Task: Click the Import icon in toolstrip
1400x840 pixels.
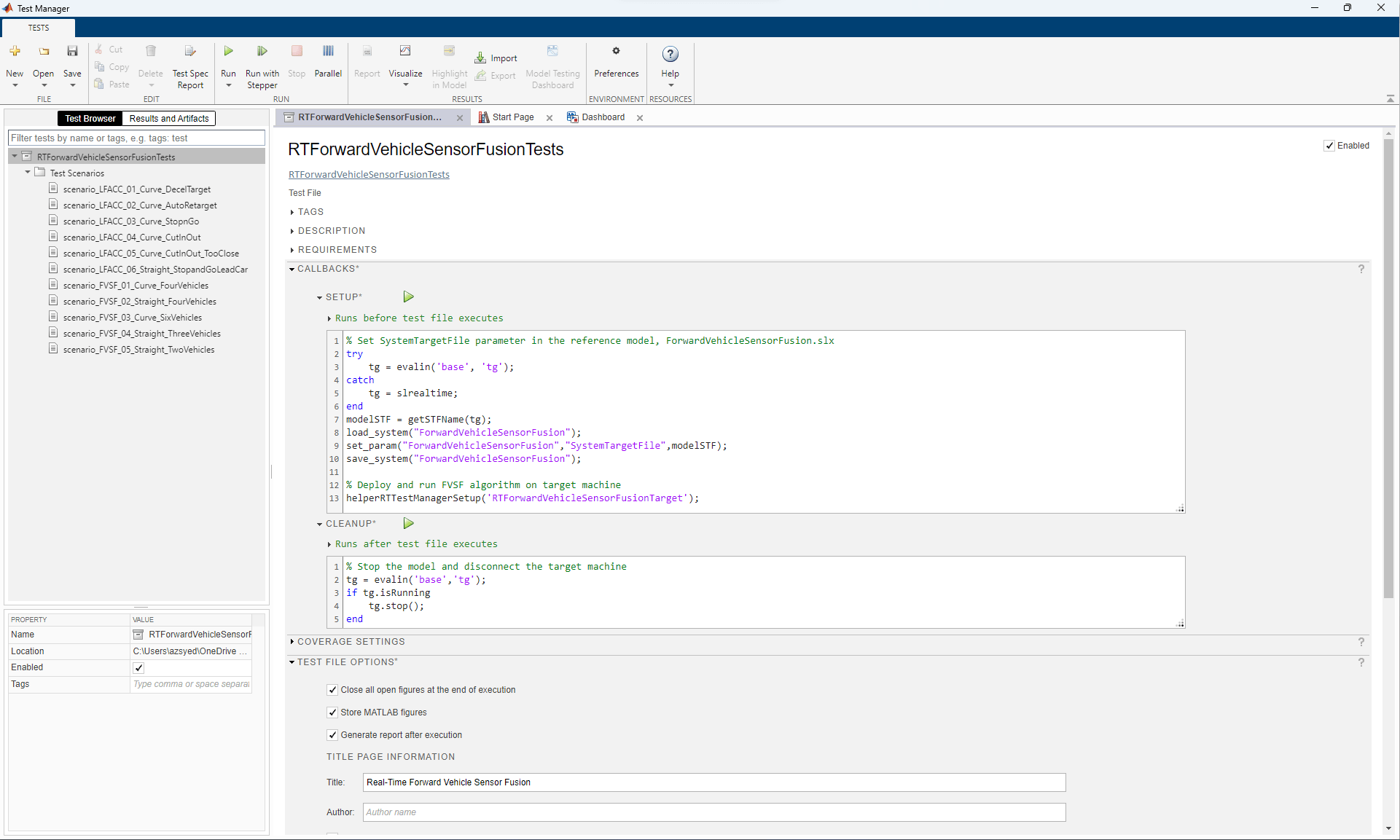Action: (x=481, y=58)
